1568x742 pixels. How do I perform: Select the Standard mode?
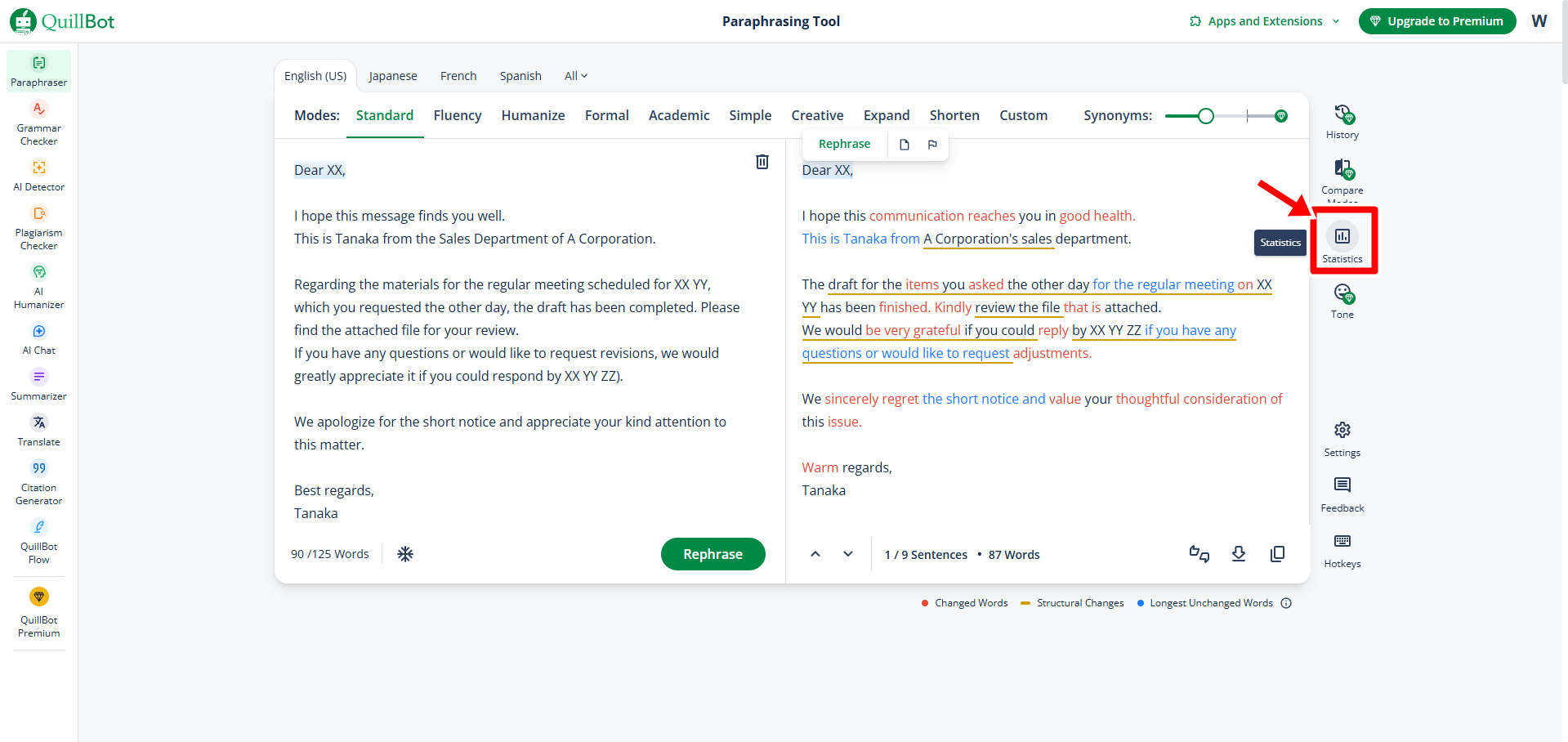tap(385, 115)
